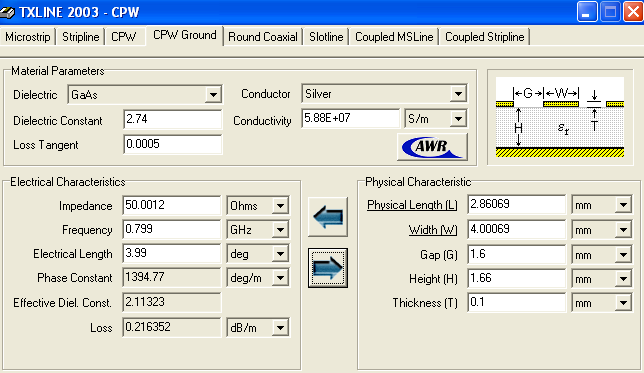This screenshot has height=373, width=644.
Task: Close the TXLINE 2003 window
Action: coord(633,12)
